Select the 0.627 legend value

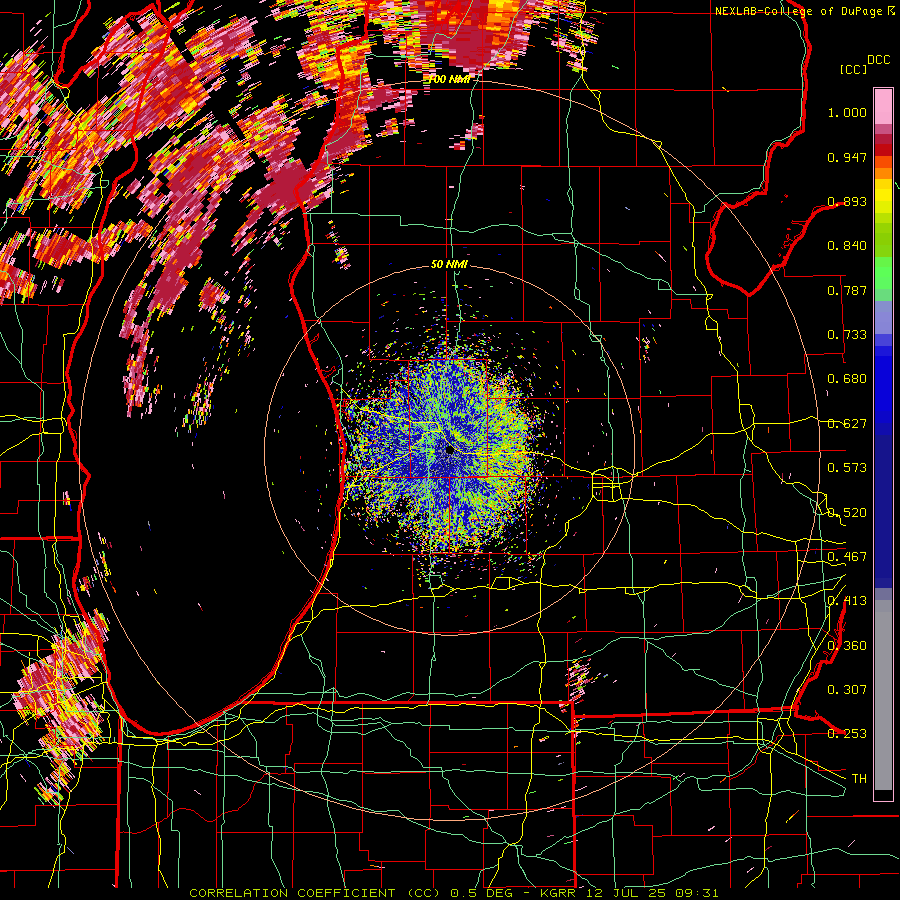tap(847, 424)
